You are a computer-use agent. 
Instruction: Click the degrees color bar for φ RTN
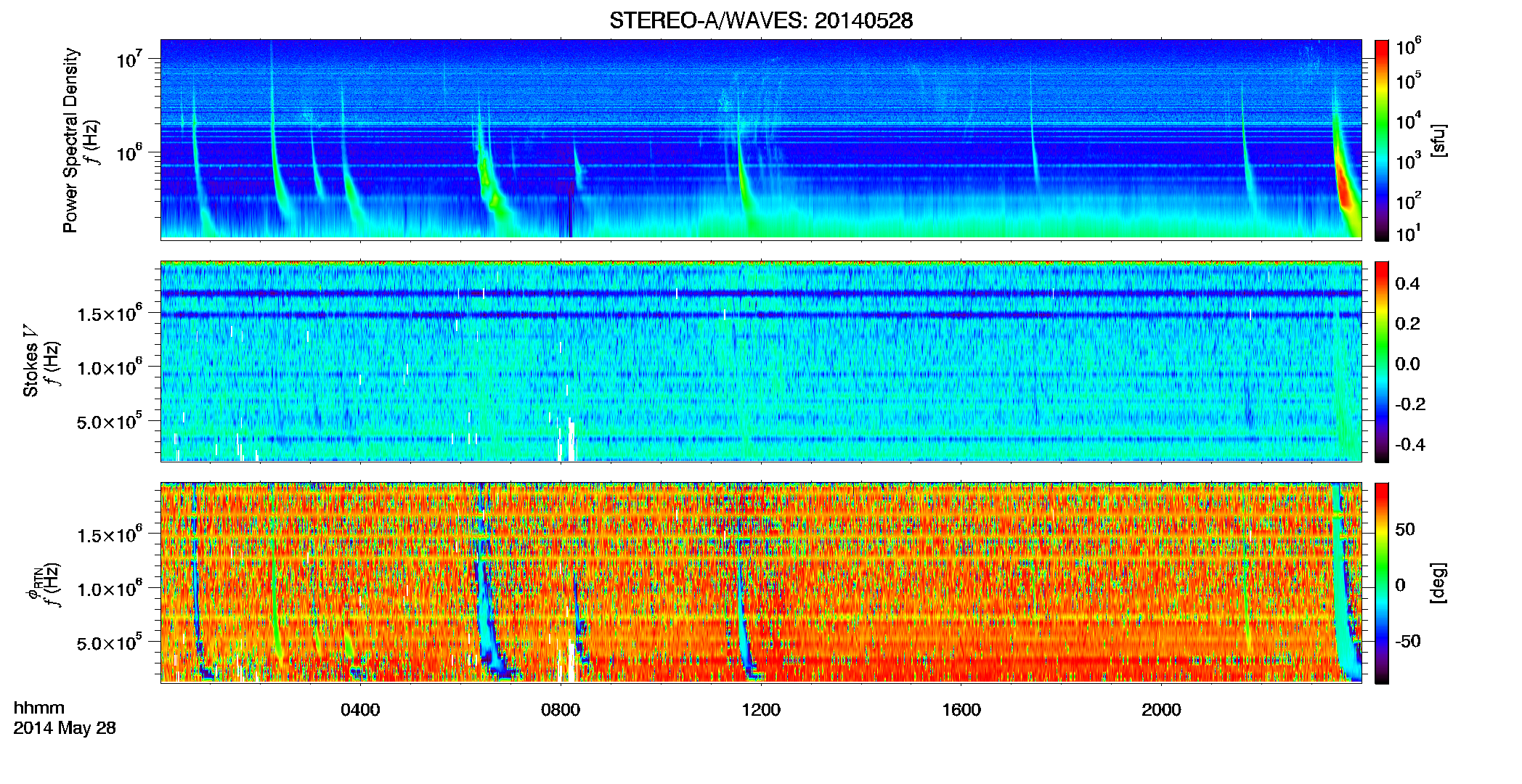[1382, 583]
